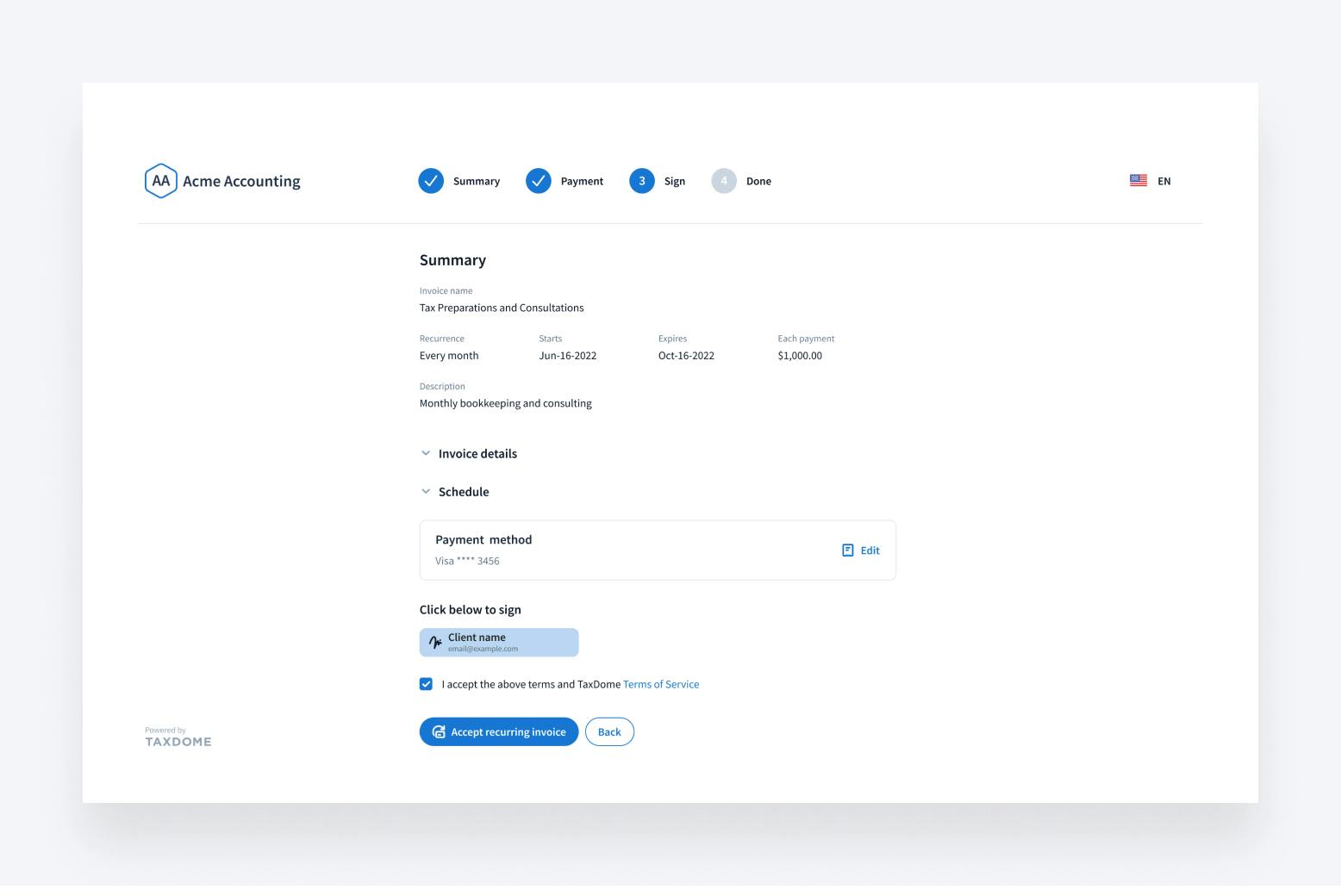
Task: Click the step 3 Sign circle
Action: click(x=642, y=181)
